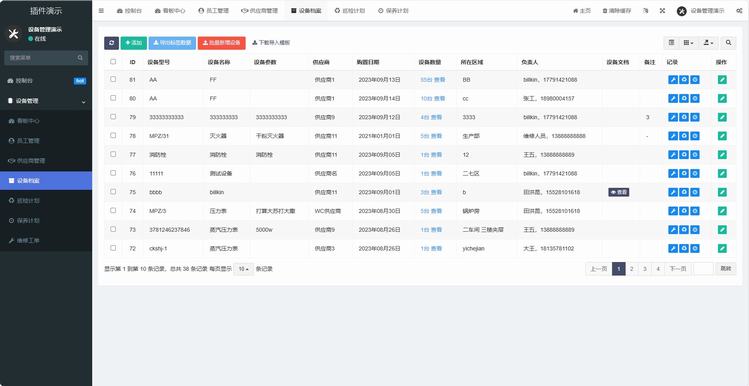Screen dimensions: 749x386
Task: Tick the select-all checkbox in table header
Action: [113, 62]
